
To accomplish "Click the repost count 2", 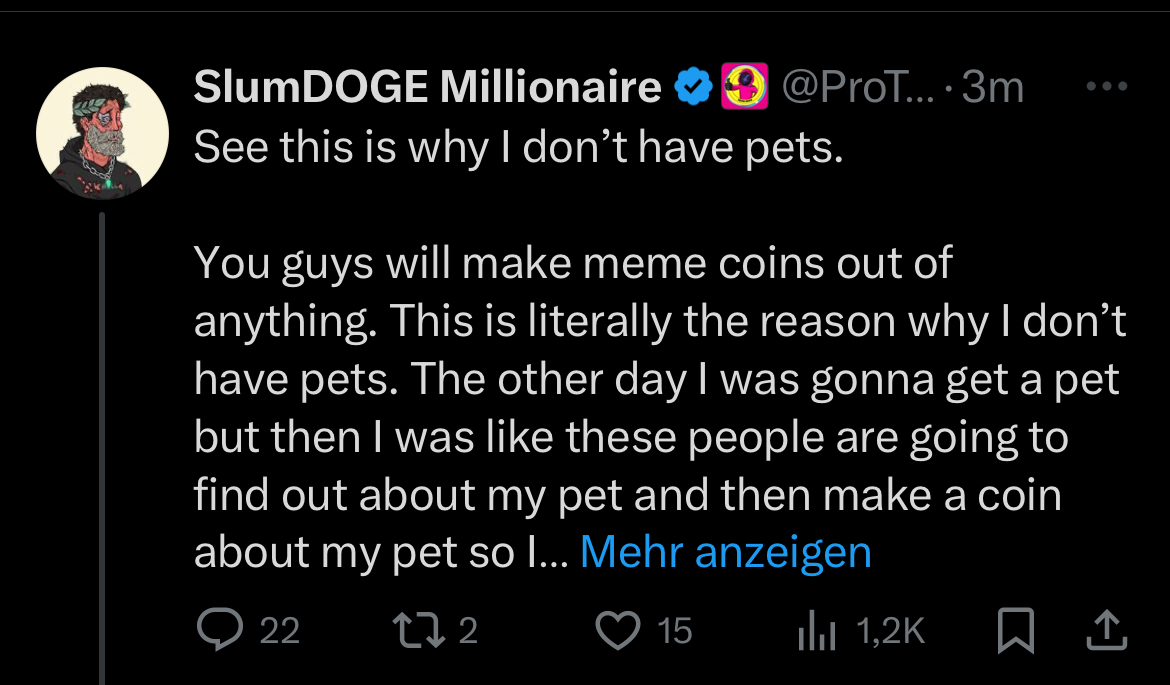I will point(468,631).
